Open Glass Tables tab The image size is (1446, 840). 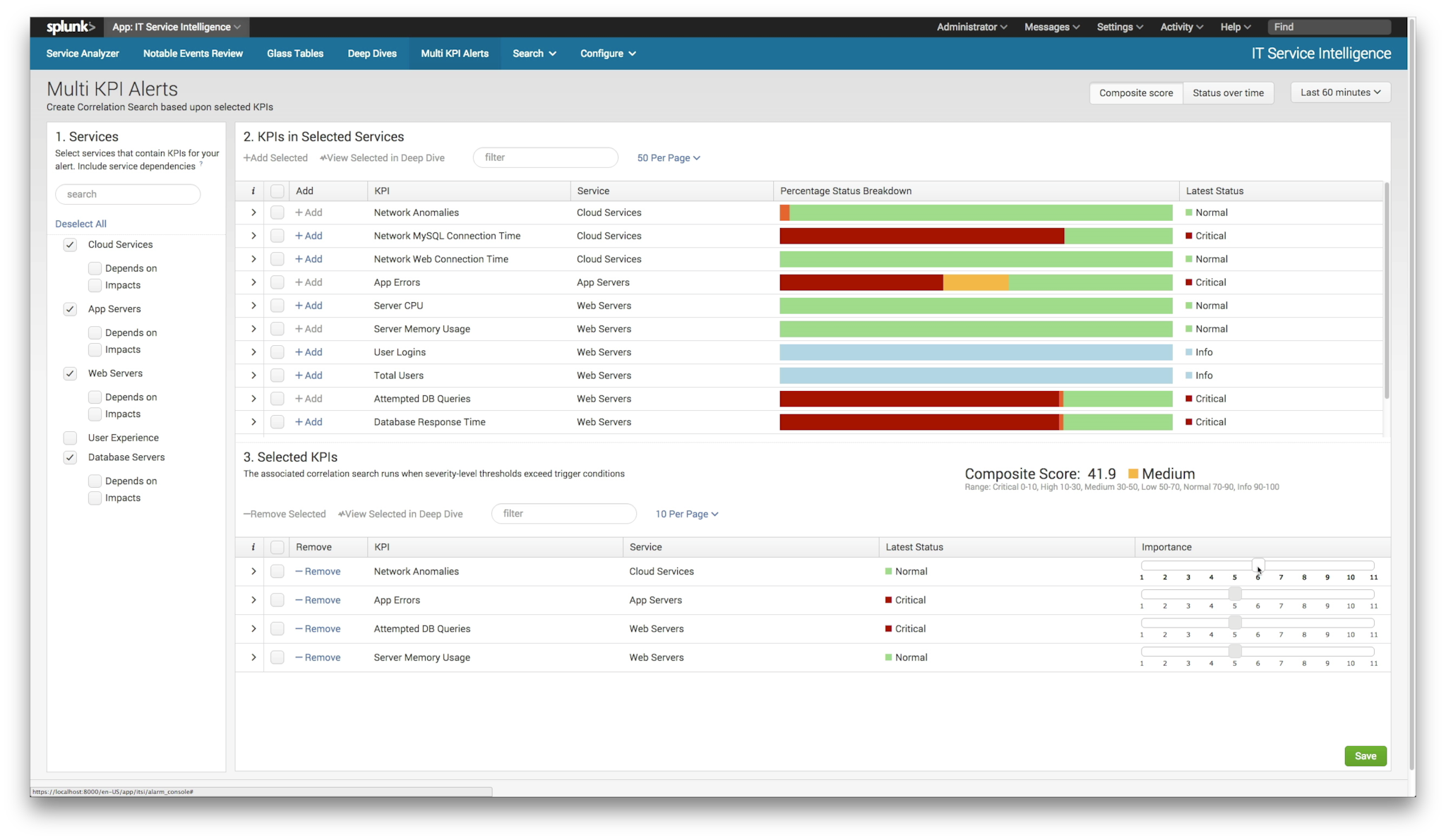point(295,54)
